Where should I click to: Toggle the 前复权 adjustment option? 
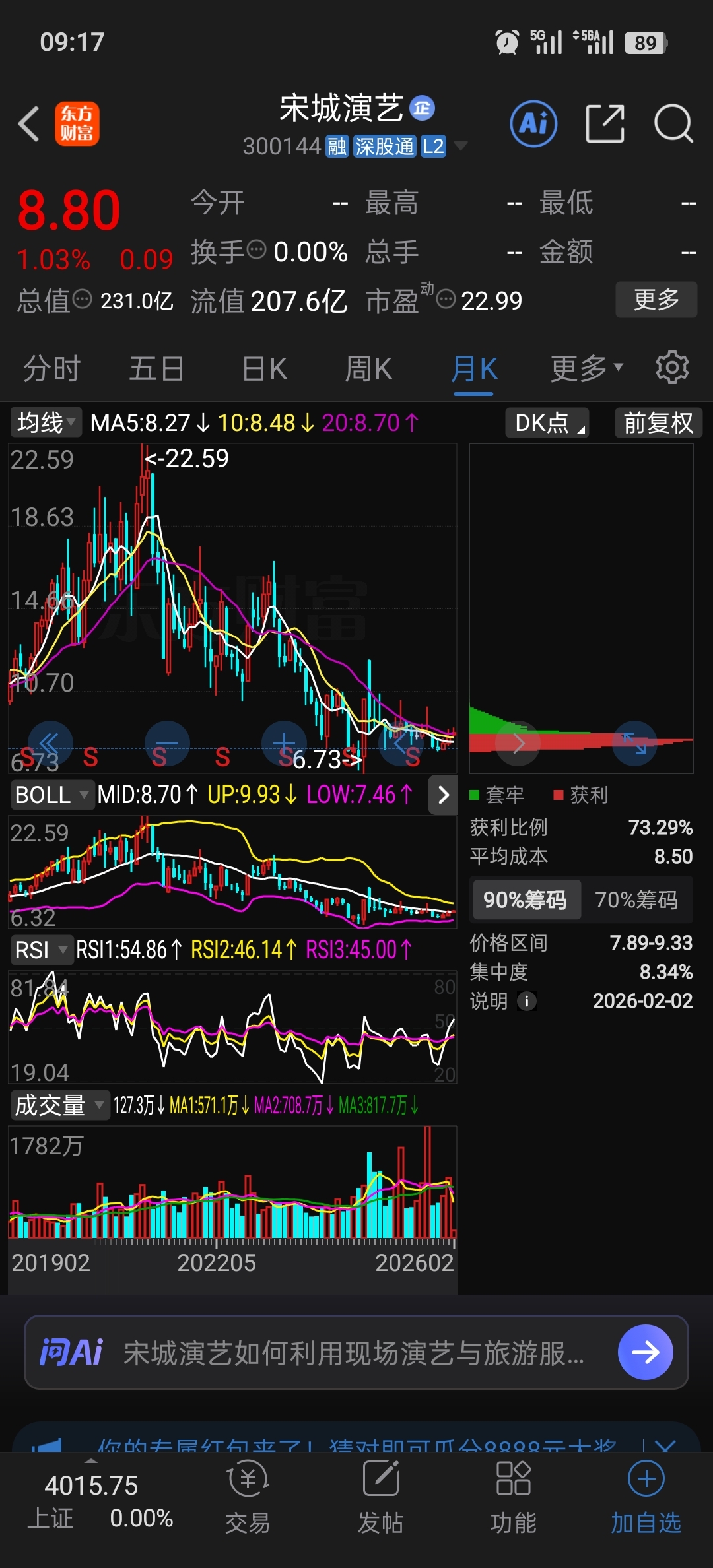click(x=658, y=422)
